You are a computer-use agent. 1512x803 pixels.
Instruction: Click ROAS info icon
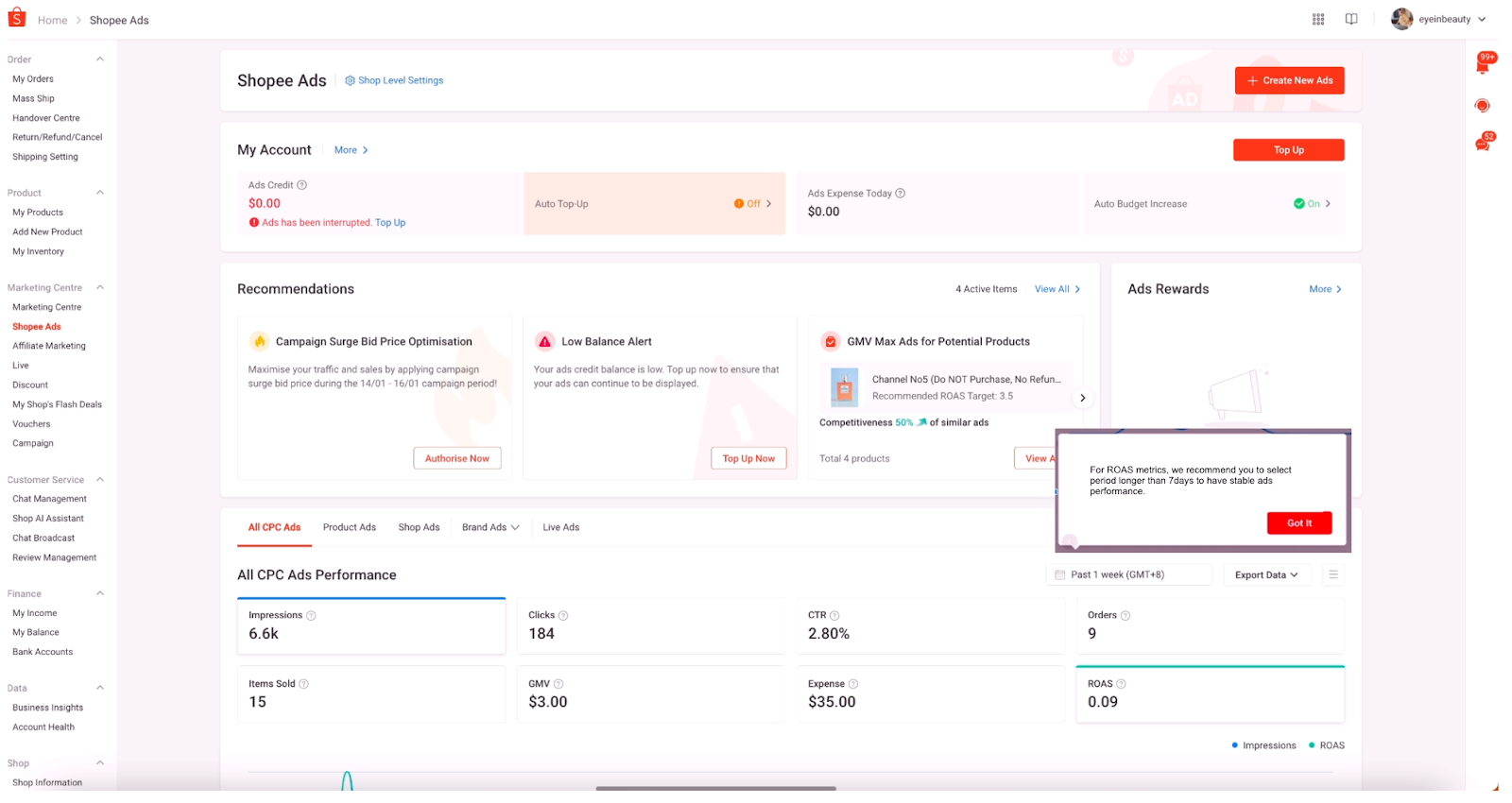(1121, 684)
